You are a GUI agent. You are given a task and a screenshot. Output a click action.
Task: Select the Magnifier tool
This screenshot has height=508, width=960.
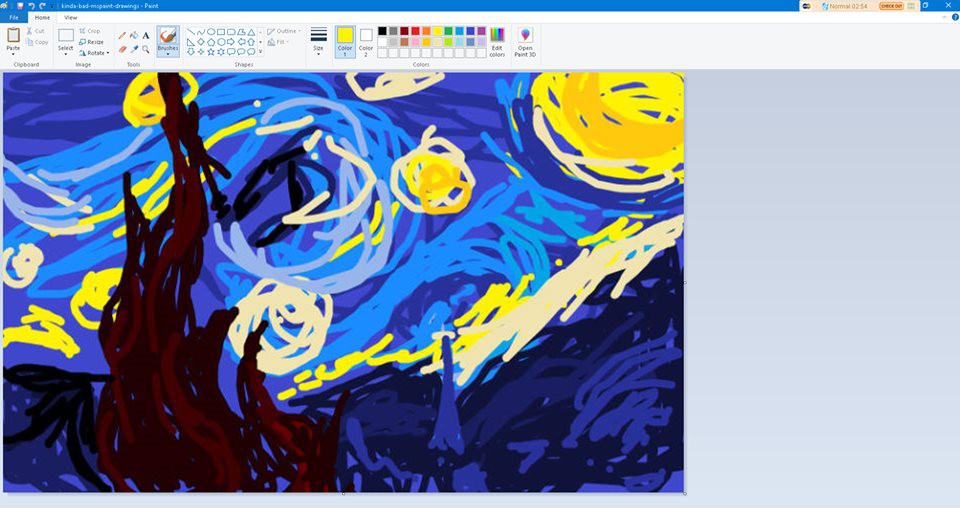point(146,49)
